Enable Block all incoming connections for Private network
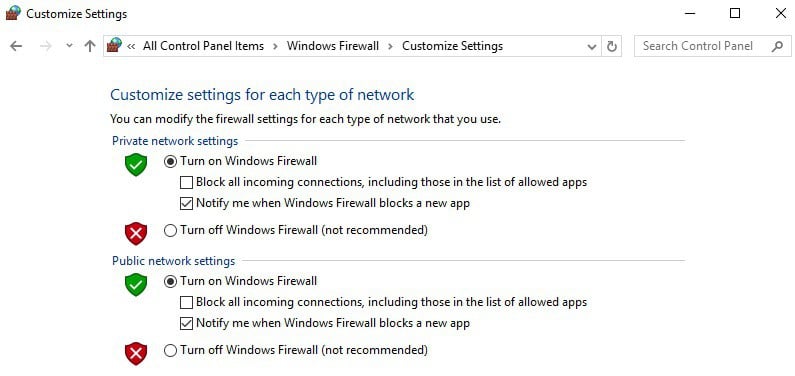Screen dimensions: 795x376 (187, 182)
